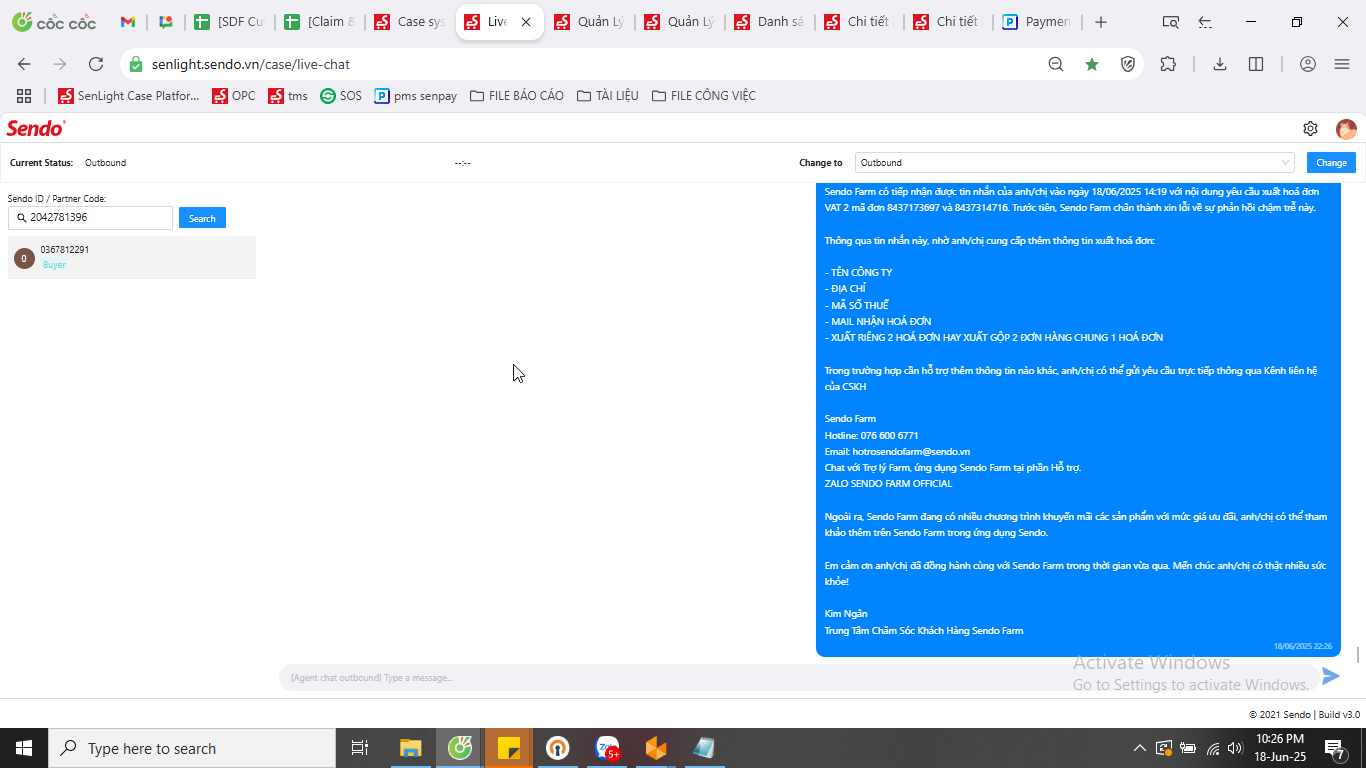
Task: Open the tms bookmark
Action: pos(288,96)
